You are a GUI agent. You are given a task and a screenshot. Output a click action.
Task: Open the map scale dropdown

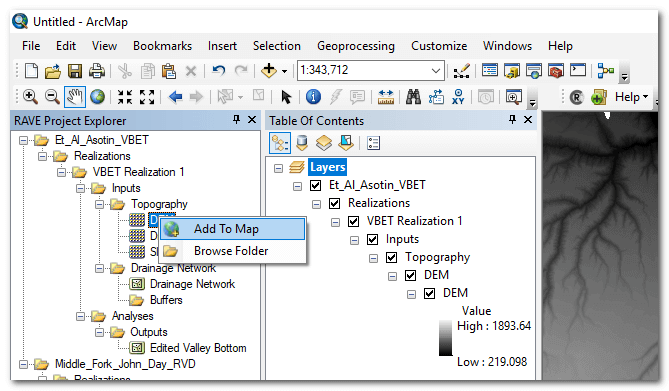[x=436, y=70]
